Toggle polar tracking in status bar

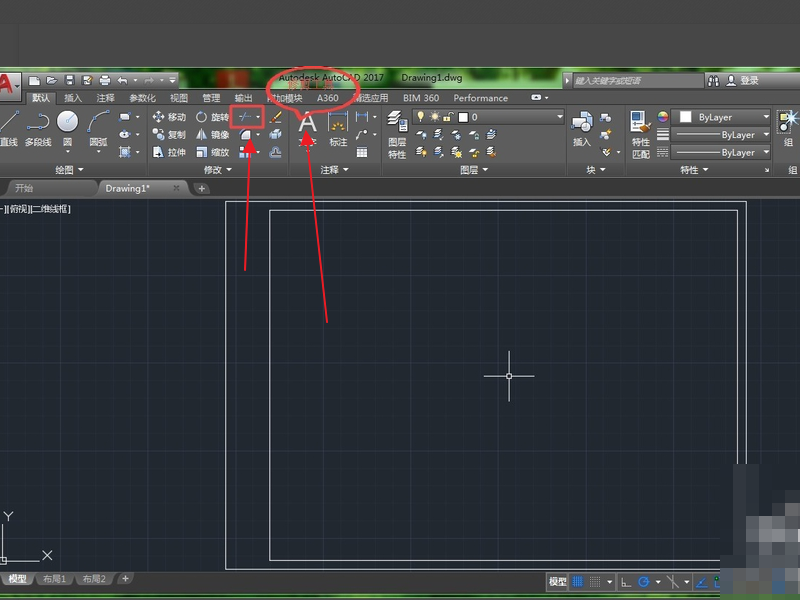[643, 582]
